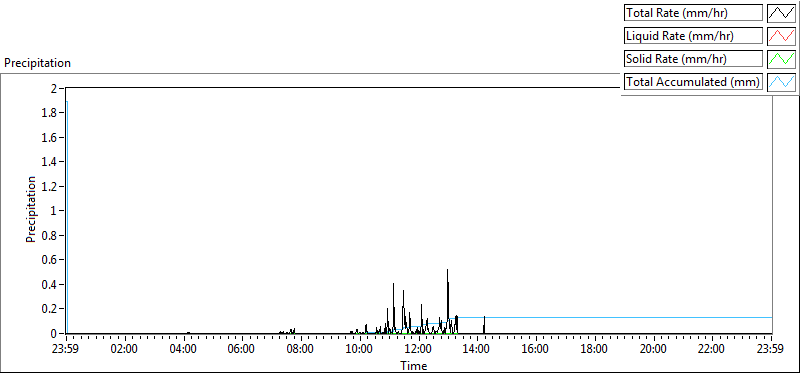Click the 1 value on the y-axis
800x373 pixels.
click(54, 211)
